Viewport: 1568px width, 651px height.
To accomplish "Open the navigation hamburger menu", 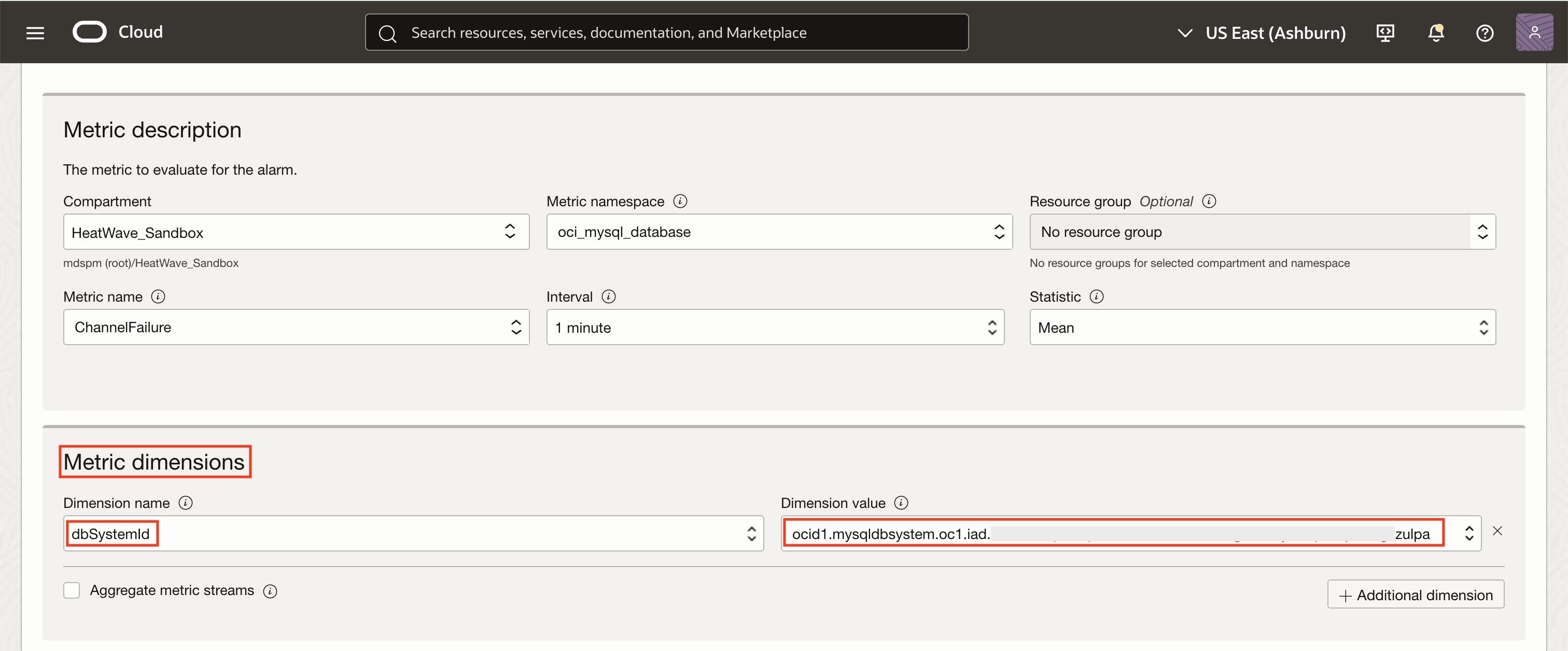I will [x=35, y=32].
